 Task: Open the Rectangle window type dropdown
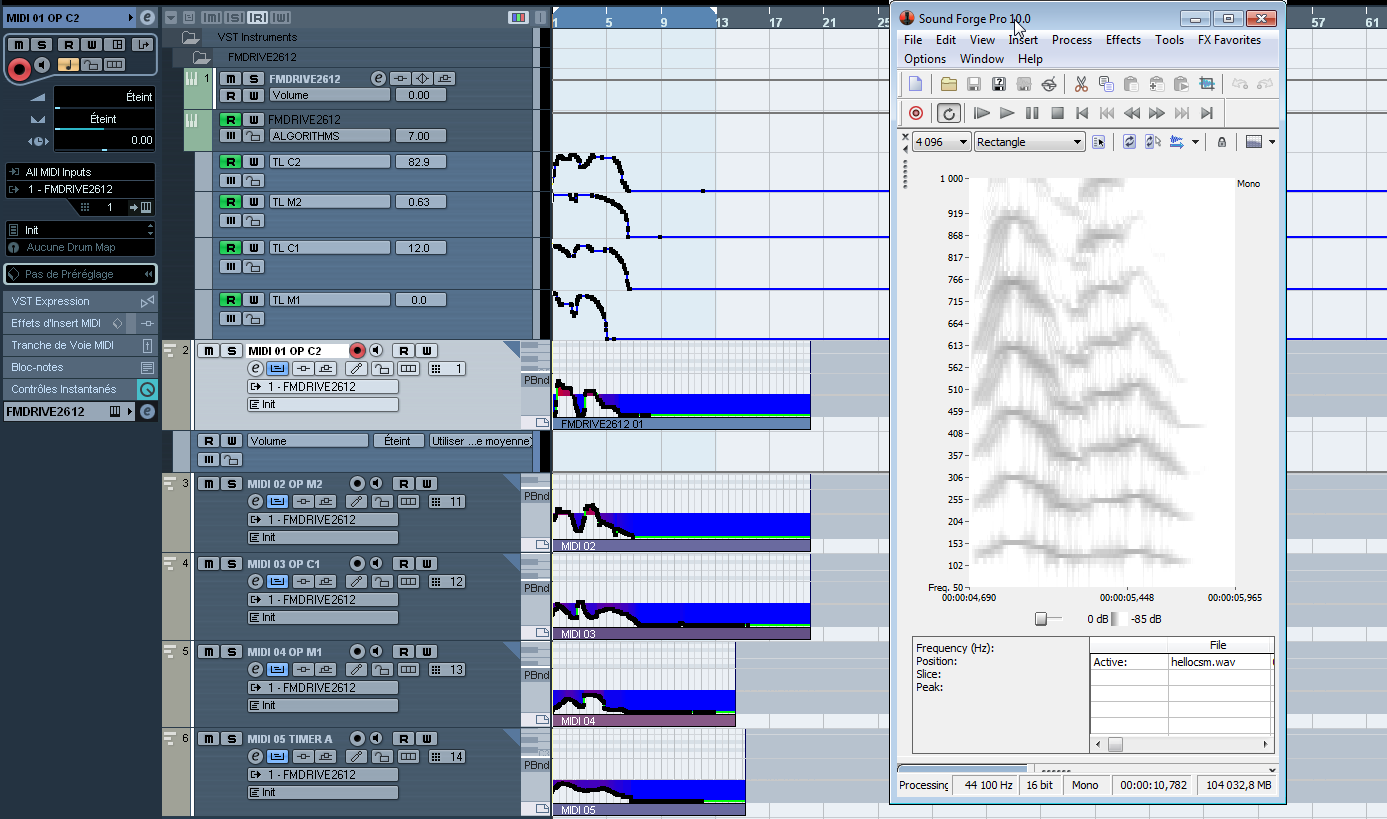(x=1077, y=142)
